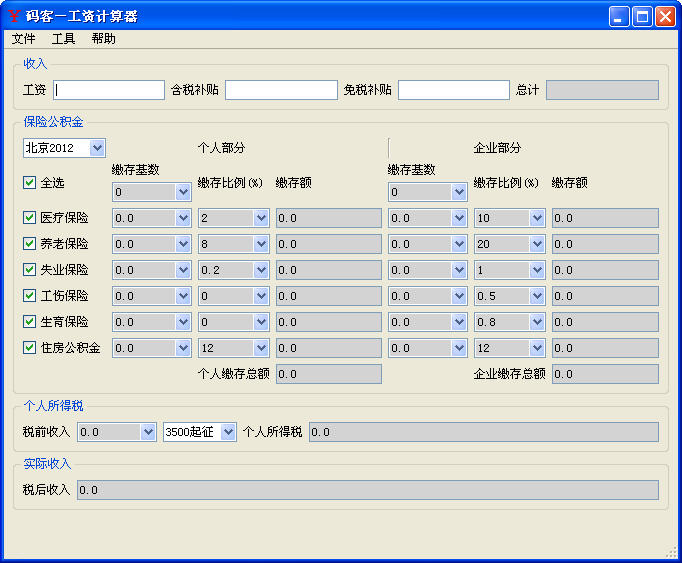Image resolution: width=682 pixels, height=563 pixels.
Task: Toggle the 住房公积金 checkbox
Action: (29, 348)
